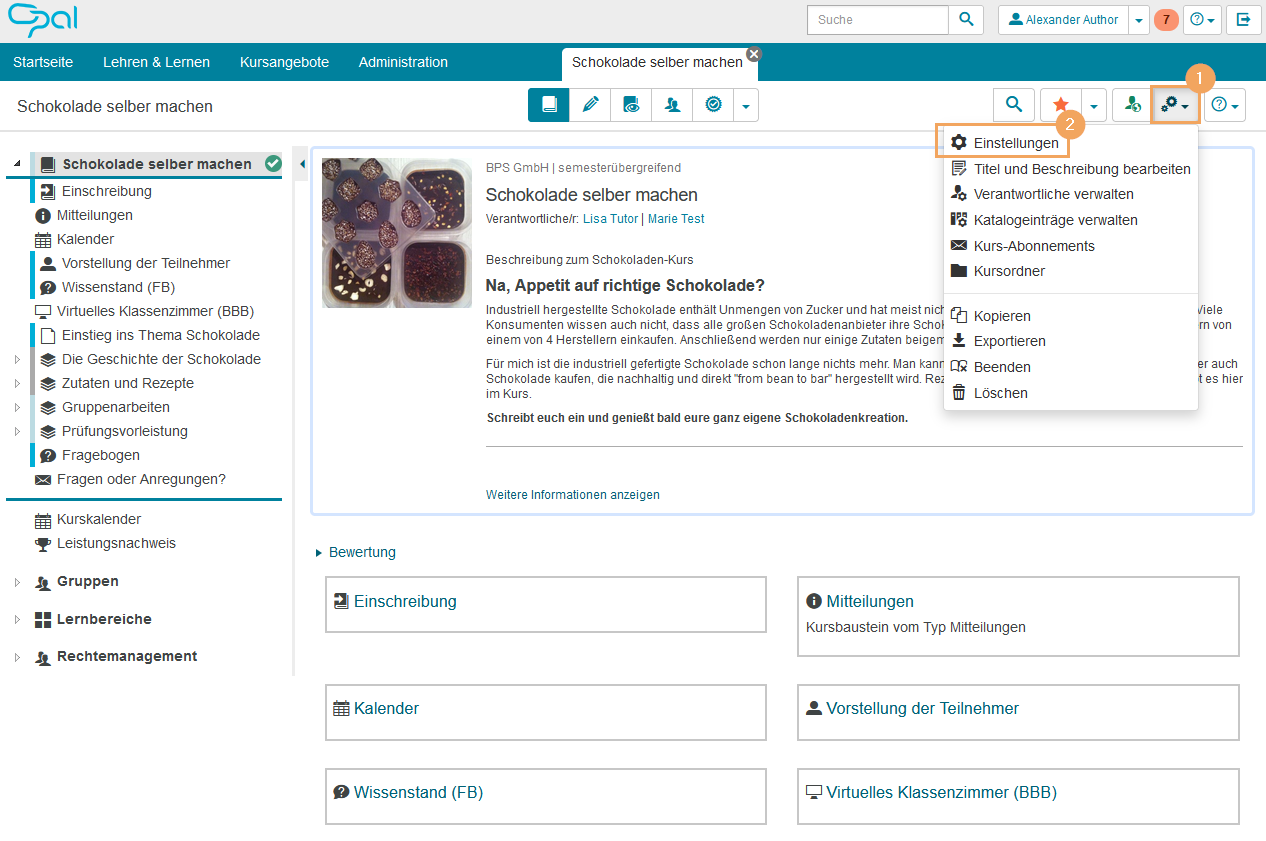Expand the Lernbereiche section
The image size is (1266, 841).
[17, 620]
